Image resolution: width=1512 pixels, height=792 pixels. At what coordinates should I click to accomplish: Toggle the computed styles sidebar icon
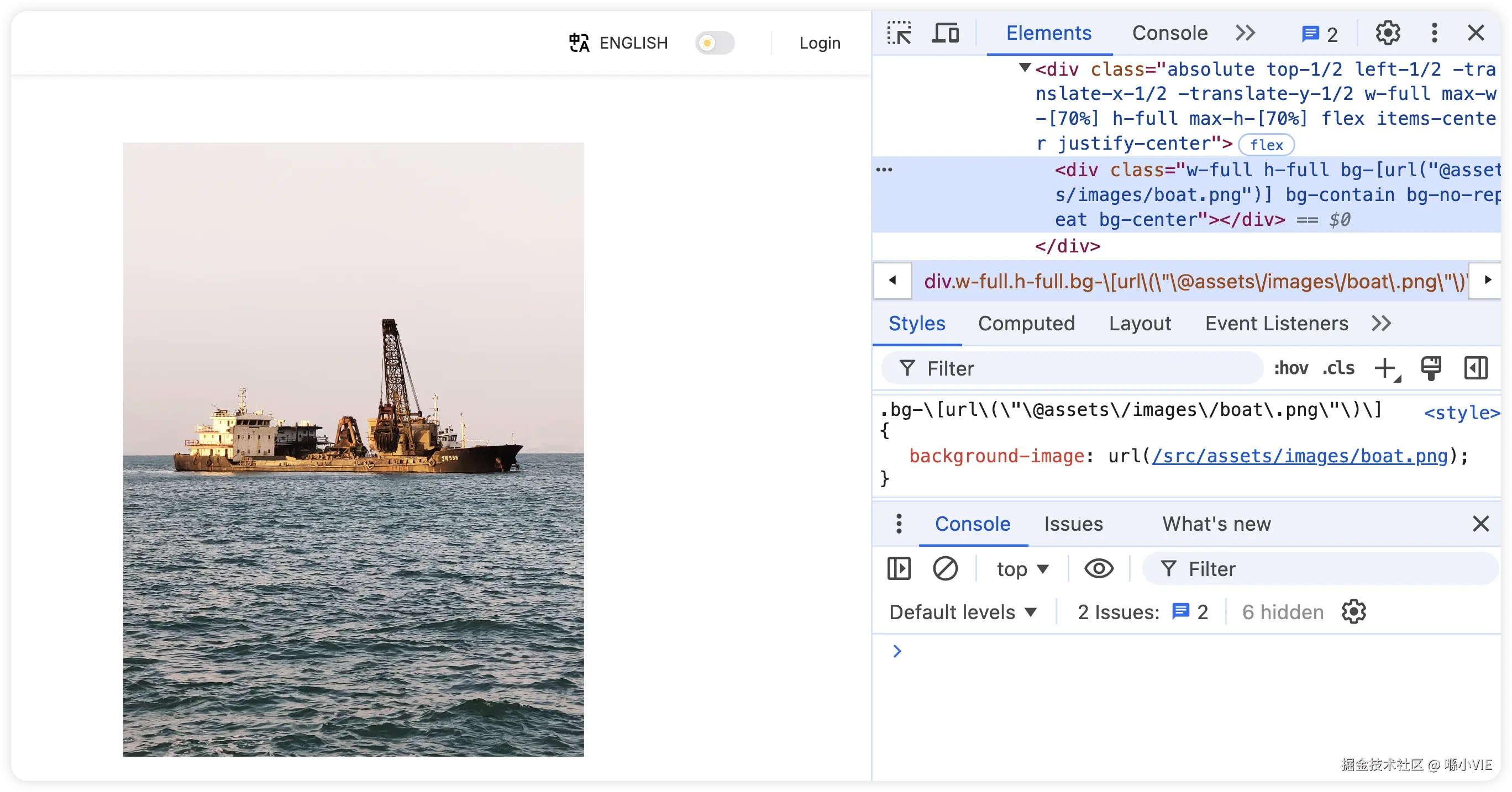(1476, 368)
